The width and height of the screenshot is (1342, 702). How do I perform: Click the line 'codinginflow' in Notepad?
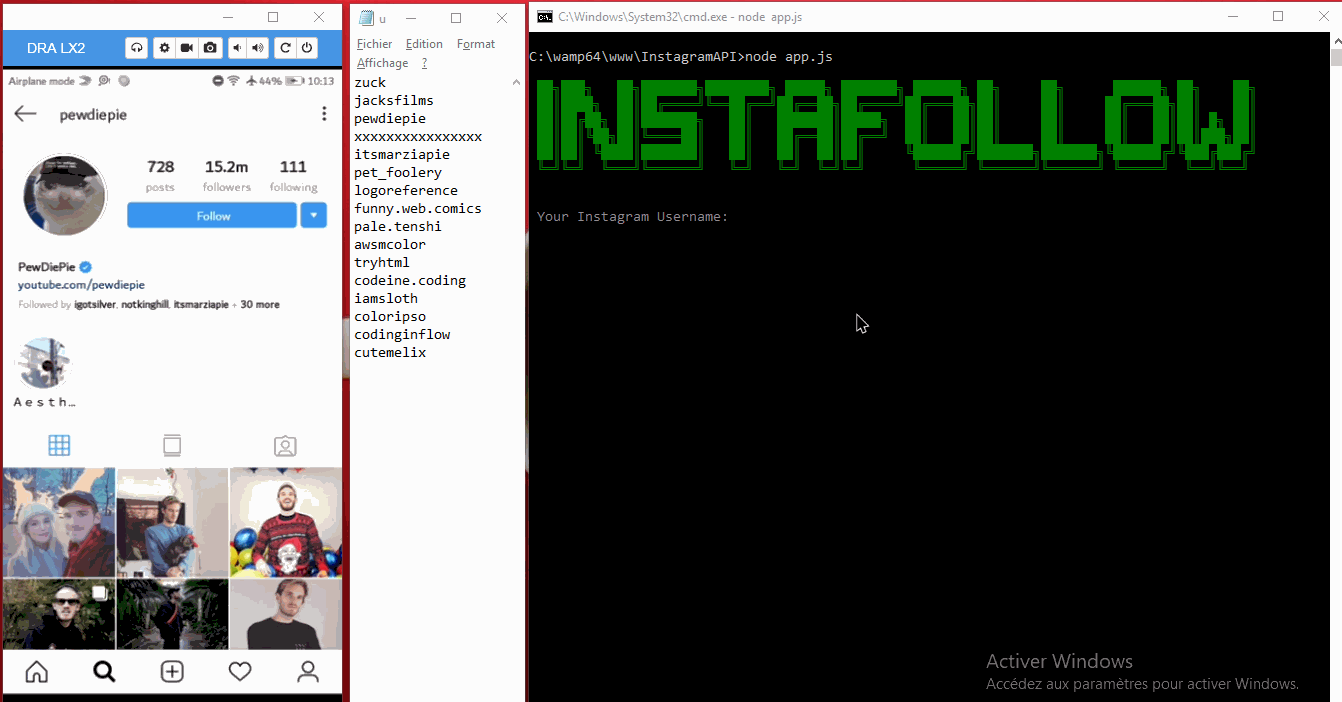(402, 335)
